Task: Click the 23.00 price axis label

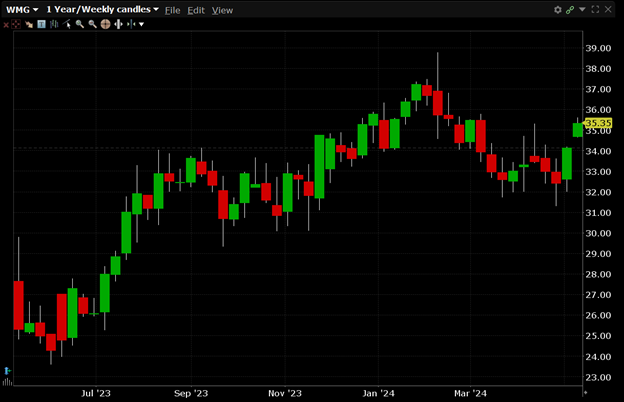Action: [x=598, y=377]
